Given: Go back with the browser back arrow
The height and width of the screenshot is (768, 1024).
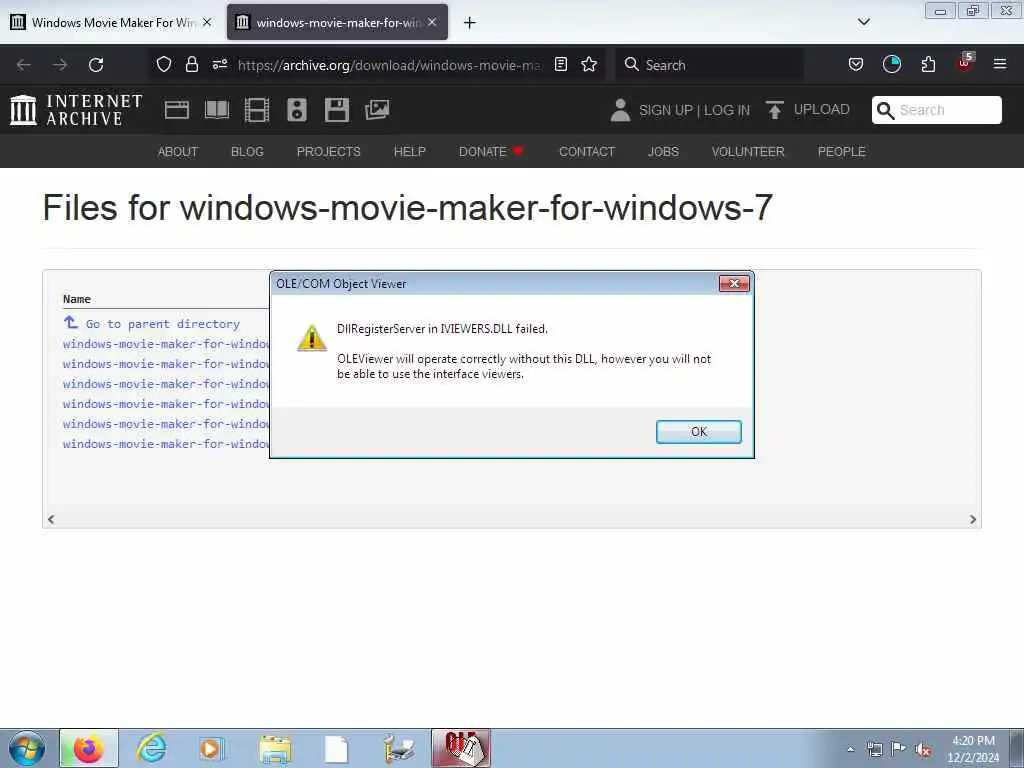Looking at the screenshot, I should click(x=24, y=65).
